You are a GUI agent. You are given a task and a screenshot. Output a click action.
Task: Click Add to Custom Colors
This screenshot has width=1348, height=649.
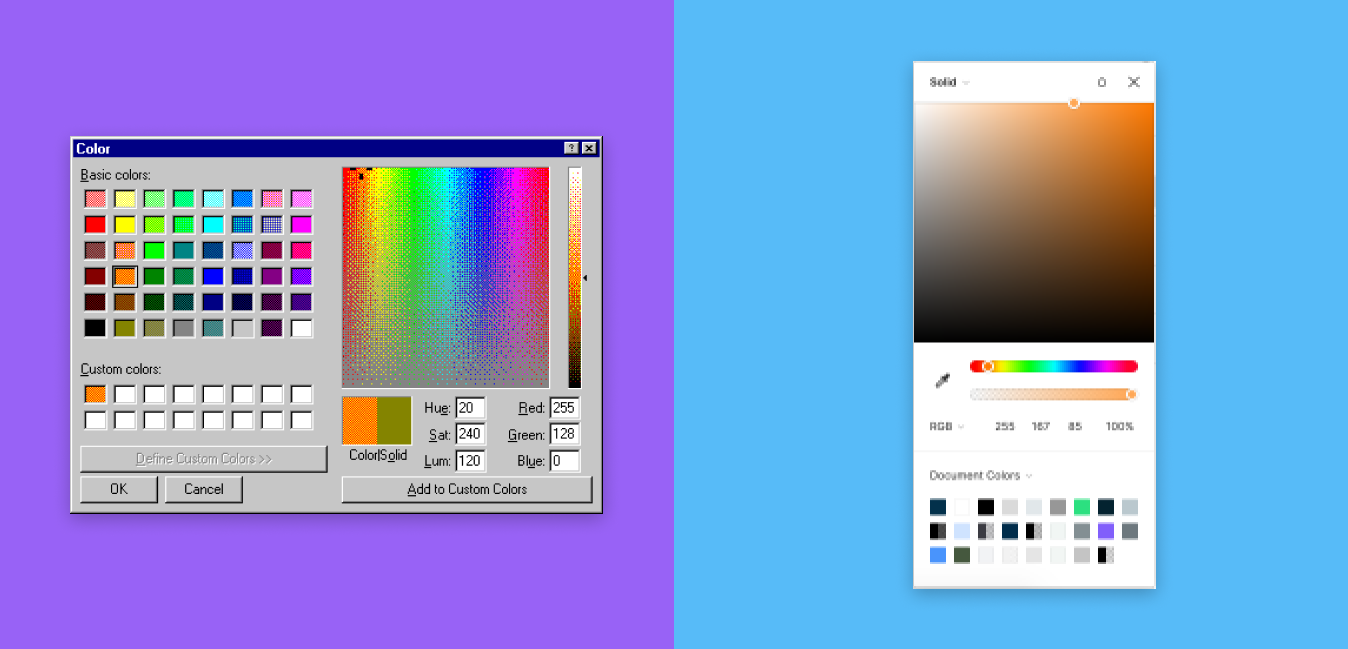(x=466, y=489)
